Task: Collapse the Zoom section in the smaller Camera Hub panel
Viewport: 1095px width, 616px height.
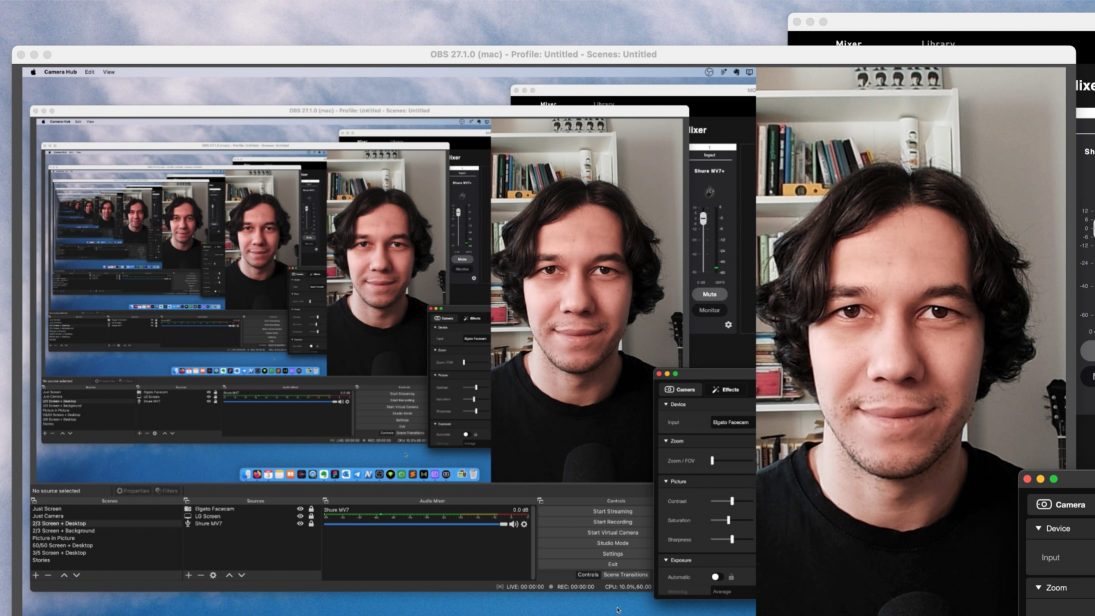Action: point(666,441)
